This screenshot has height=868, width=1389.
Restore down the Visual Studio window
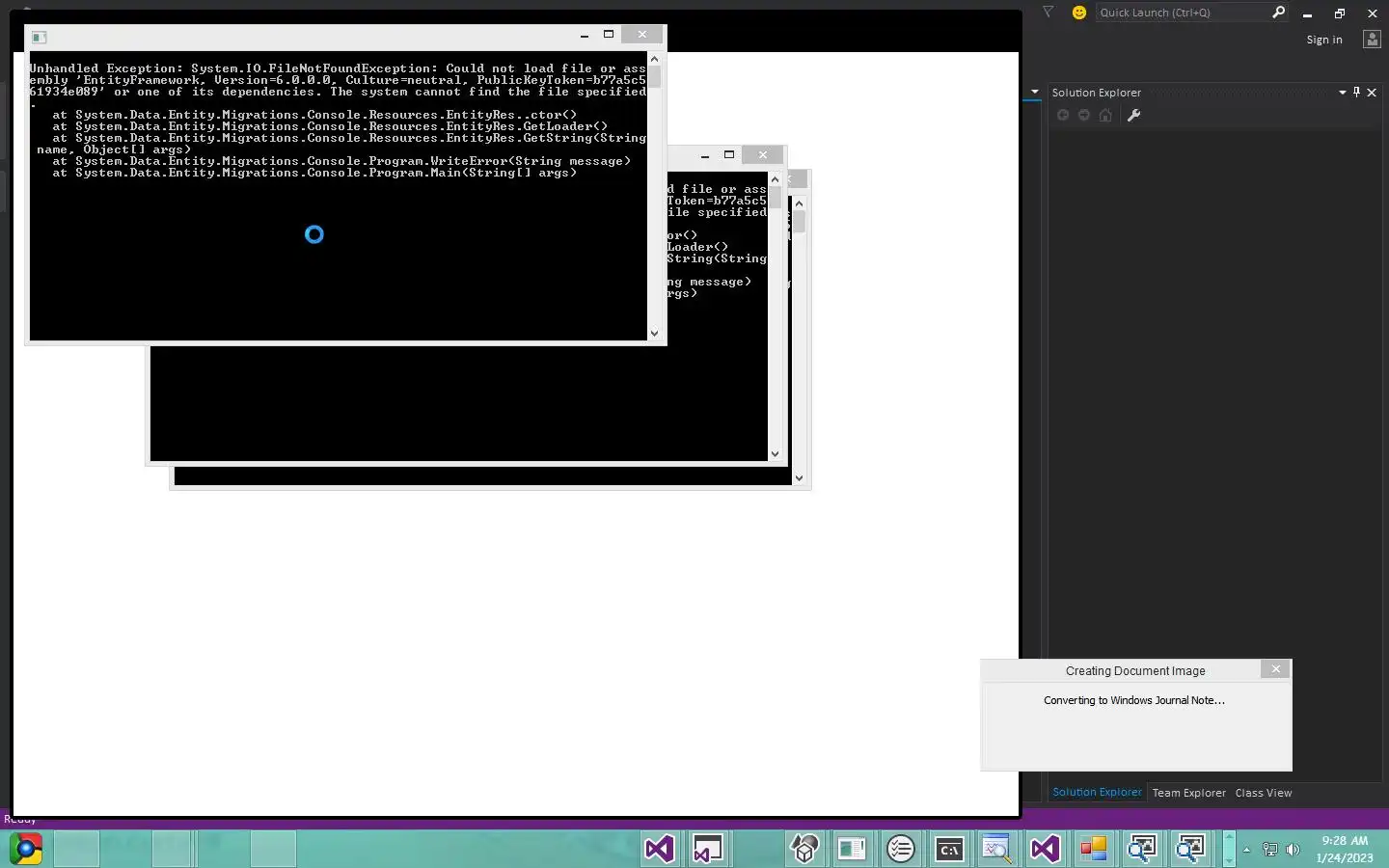pyautogui.click(x=1340, y=14)
